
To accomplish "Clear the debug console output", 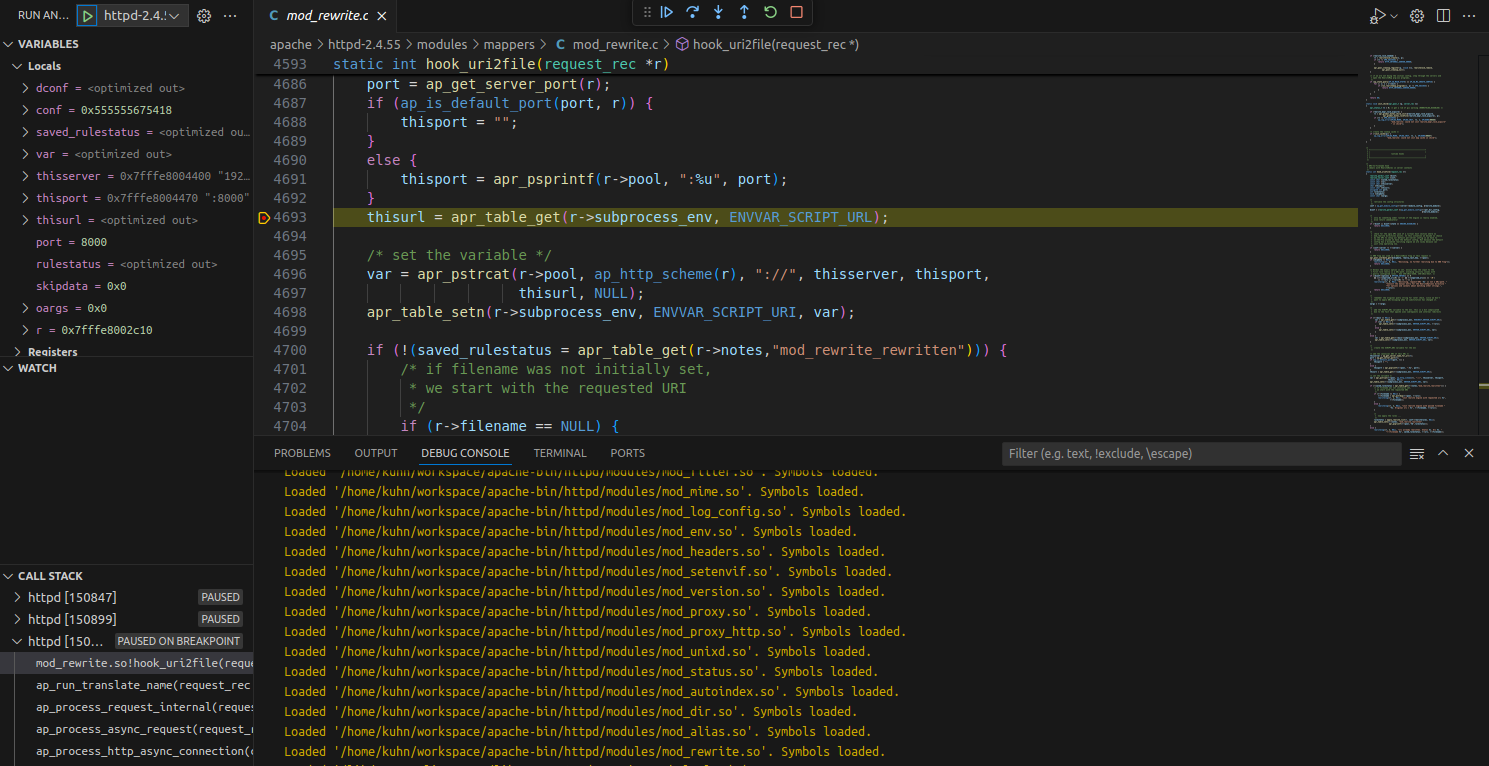I will coord(1417,454).
